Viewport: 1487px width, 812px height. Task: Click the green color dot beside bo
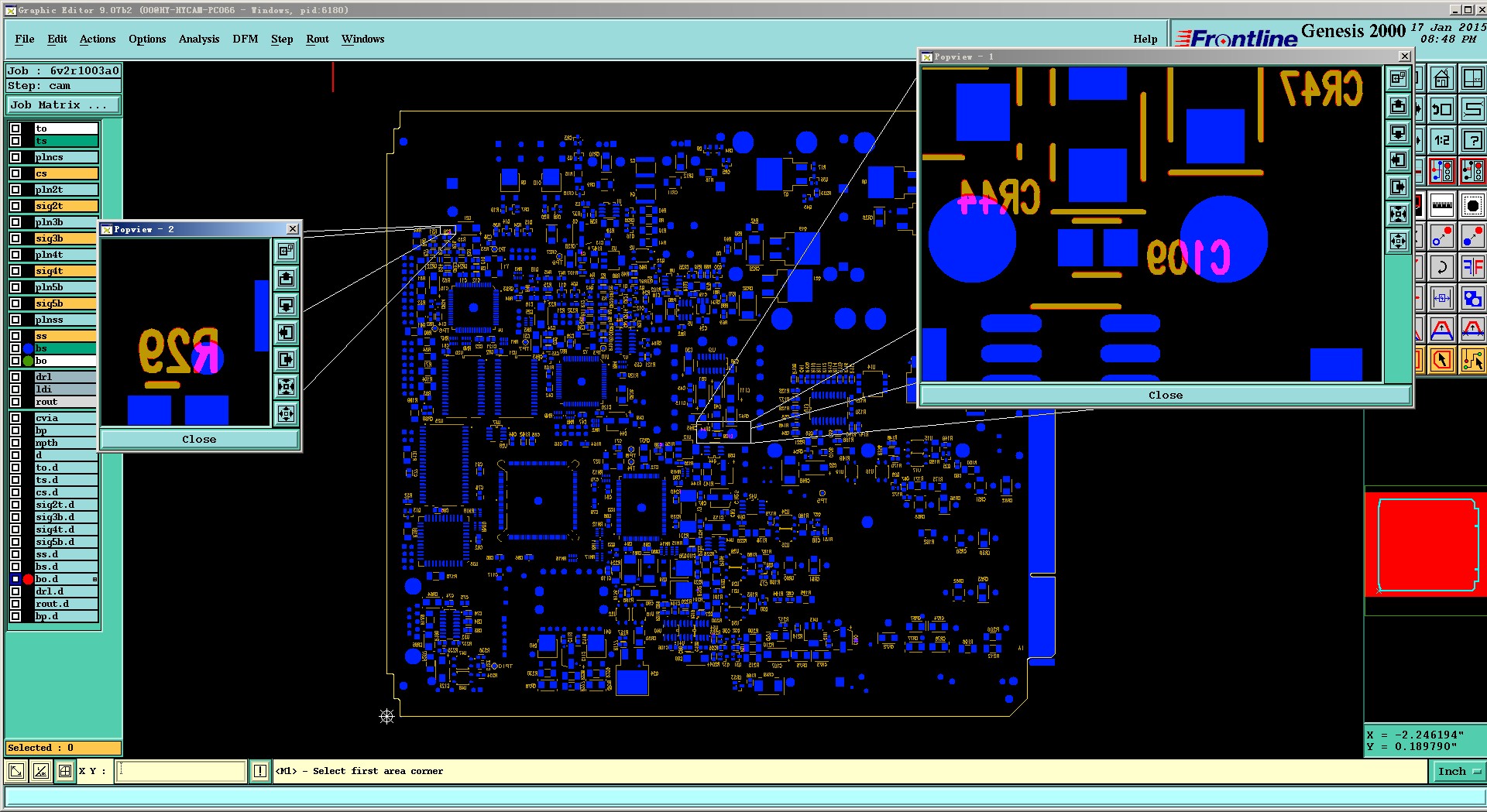[x=29, y=361]
